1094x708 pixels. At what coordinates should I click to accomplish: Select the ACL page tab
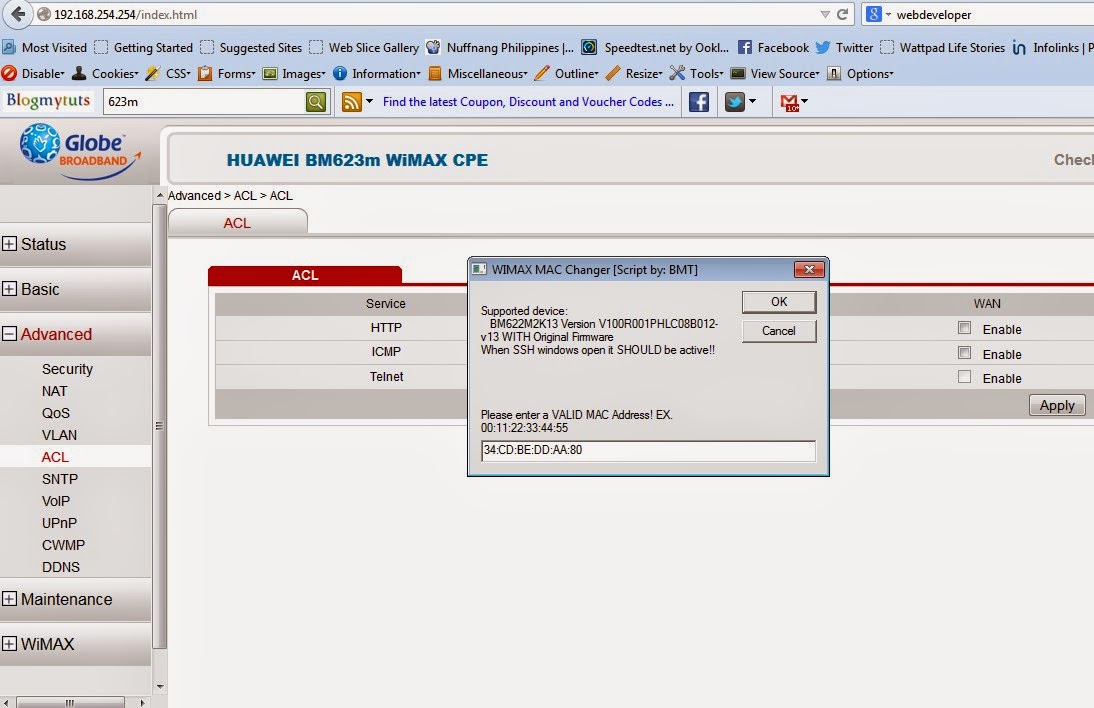pos(237,223)
